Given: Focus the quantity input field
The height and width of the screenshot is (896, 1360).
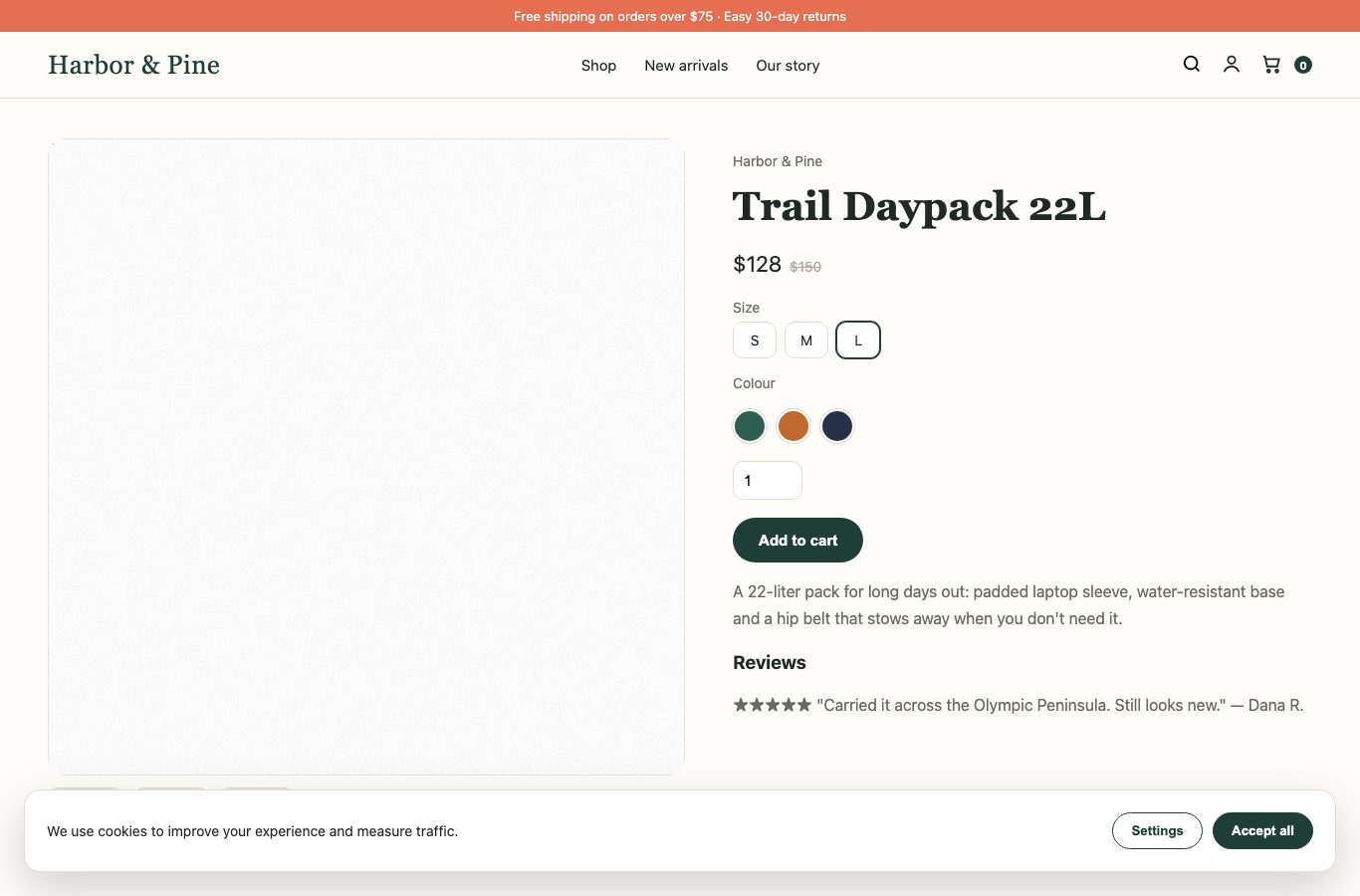Looking at the screenshot, I should pyautogui.click(x=768, y=481).
